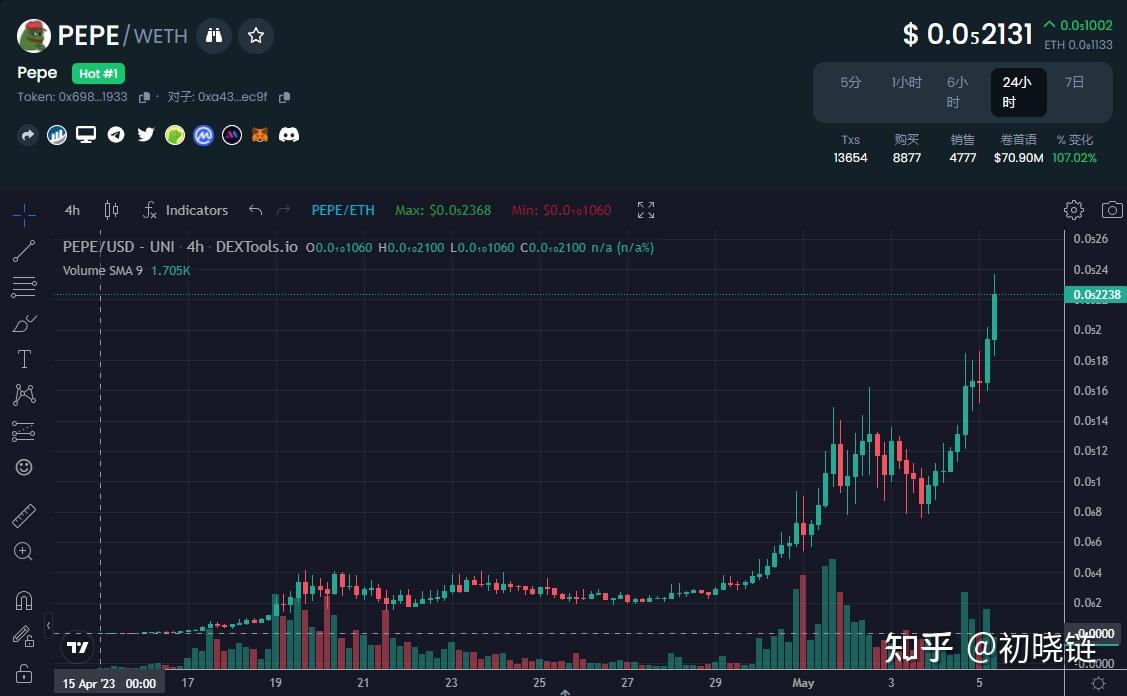Open the MetaMask fox icon
The height and width of the screenshot is (696, 1127).
point(259,134)
